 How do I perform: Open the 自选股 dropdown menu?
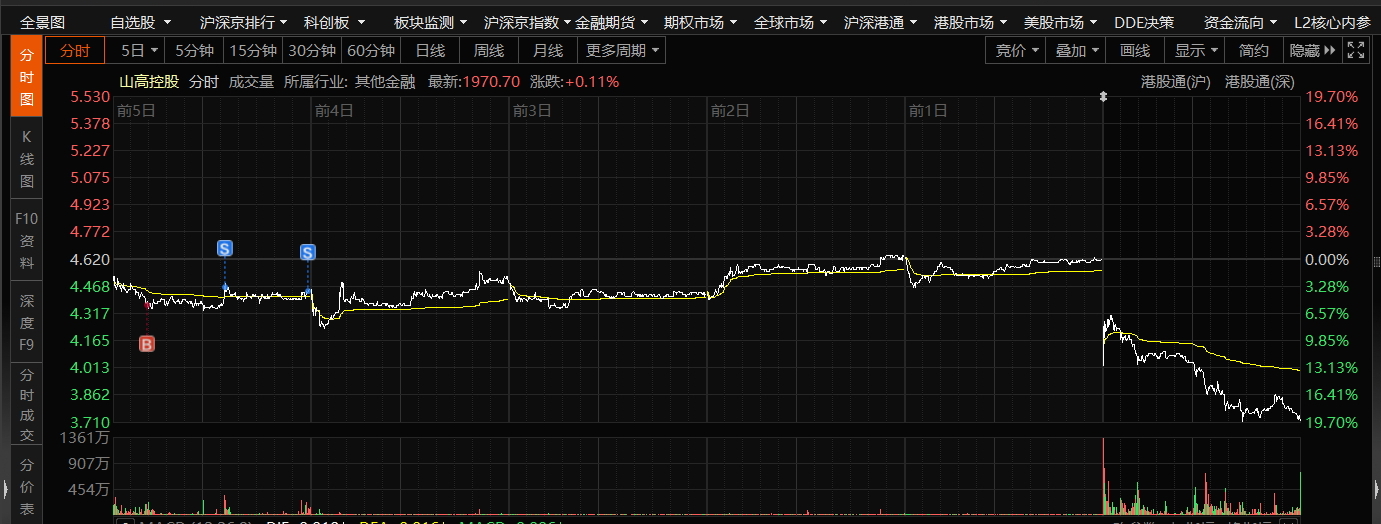[140, 22]
